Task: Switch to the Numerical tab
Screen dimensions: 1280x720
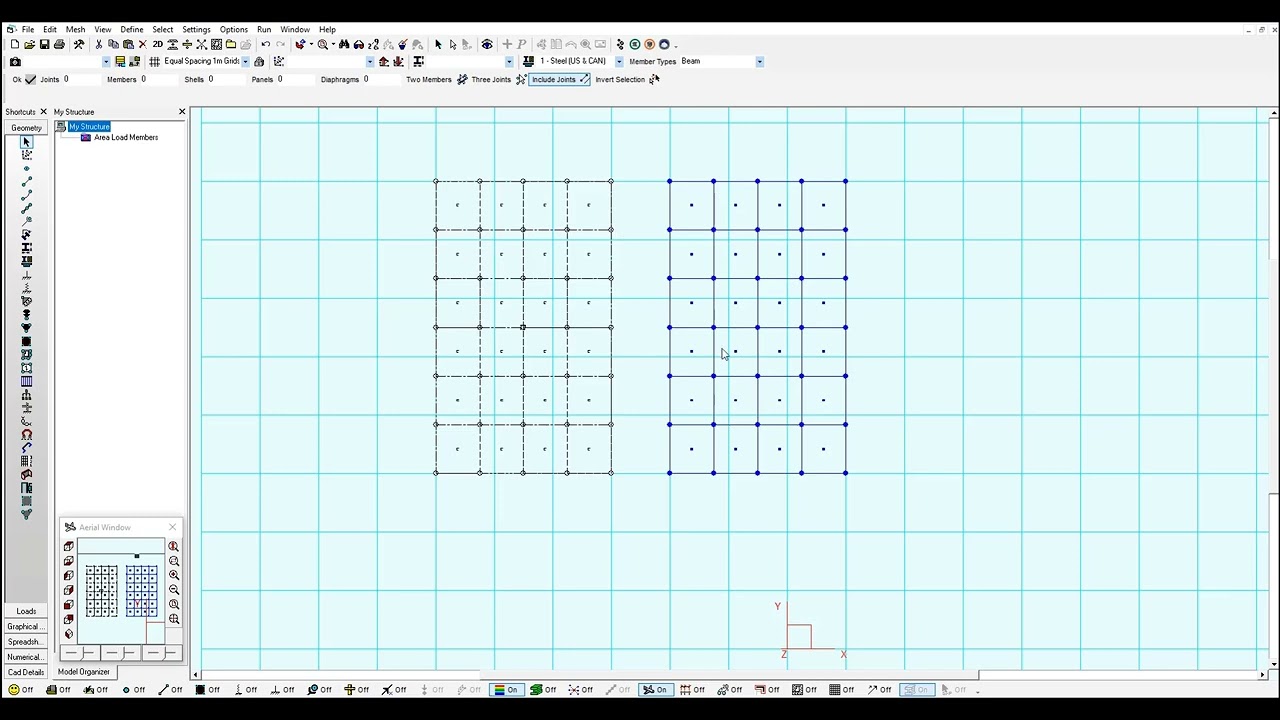Action: pyautogui.click(x=26, y=657)
